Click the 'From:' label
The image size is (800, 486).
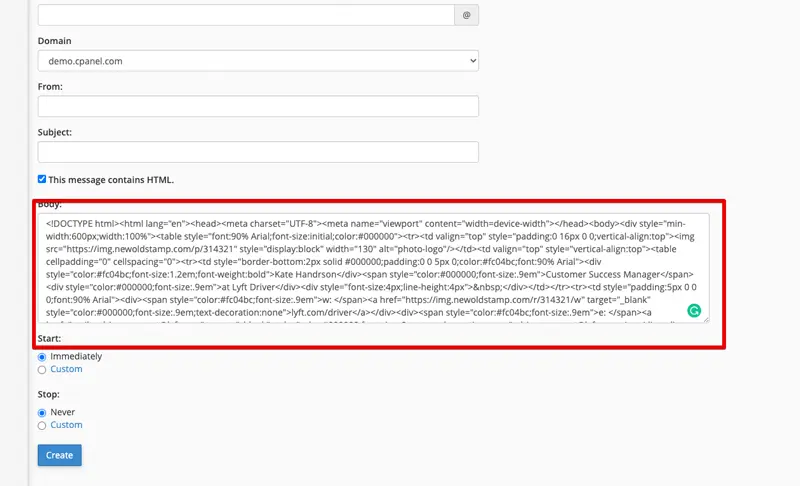[50, 87]
